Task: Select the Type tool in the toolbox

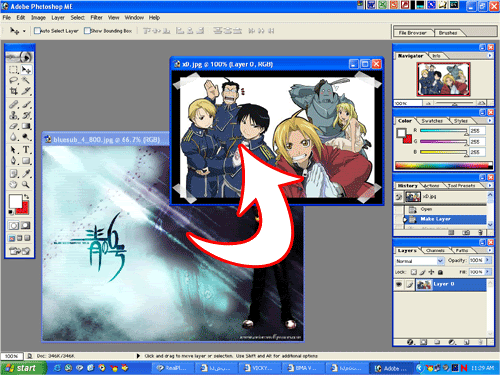Action: click(26, 150)
